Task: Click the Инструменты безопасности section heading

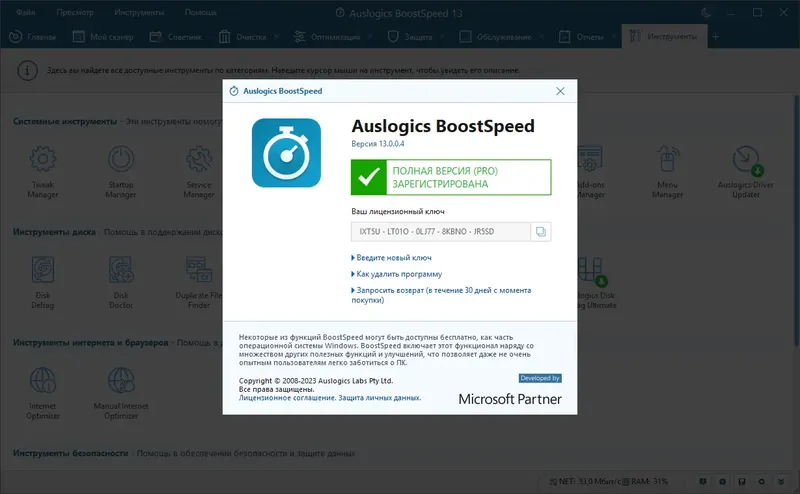Action: pyautogui.click(x=70, y=453)
